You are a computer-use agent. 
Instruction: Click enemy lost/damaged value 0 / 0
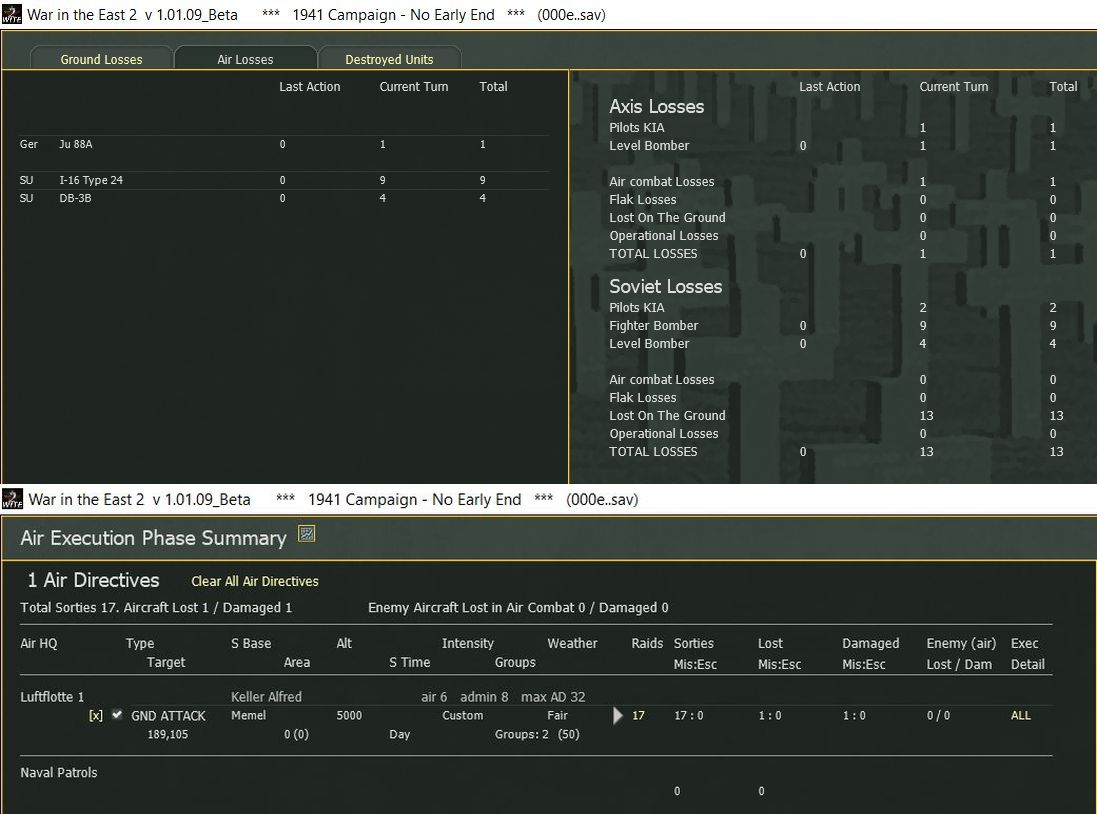pyautogui.click(x=938, y=715)
